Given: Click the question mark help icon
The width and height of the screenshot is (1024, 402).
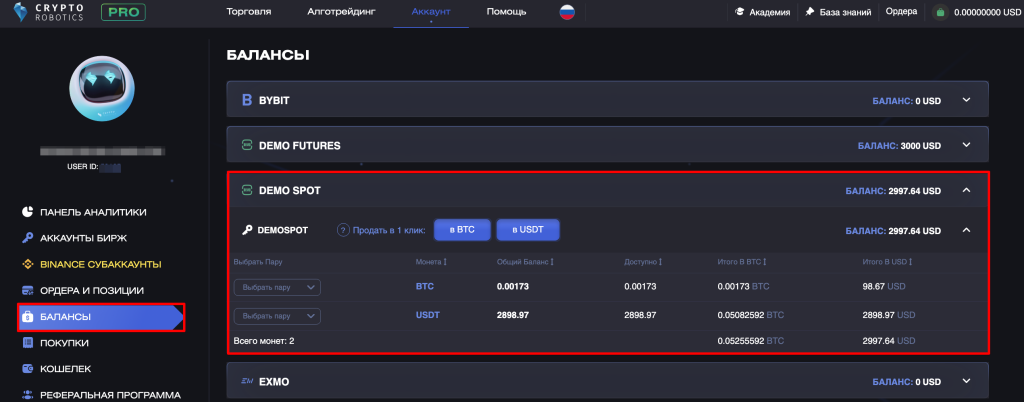Looking at the screenshot, I should (x=344, y=230).
